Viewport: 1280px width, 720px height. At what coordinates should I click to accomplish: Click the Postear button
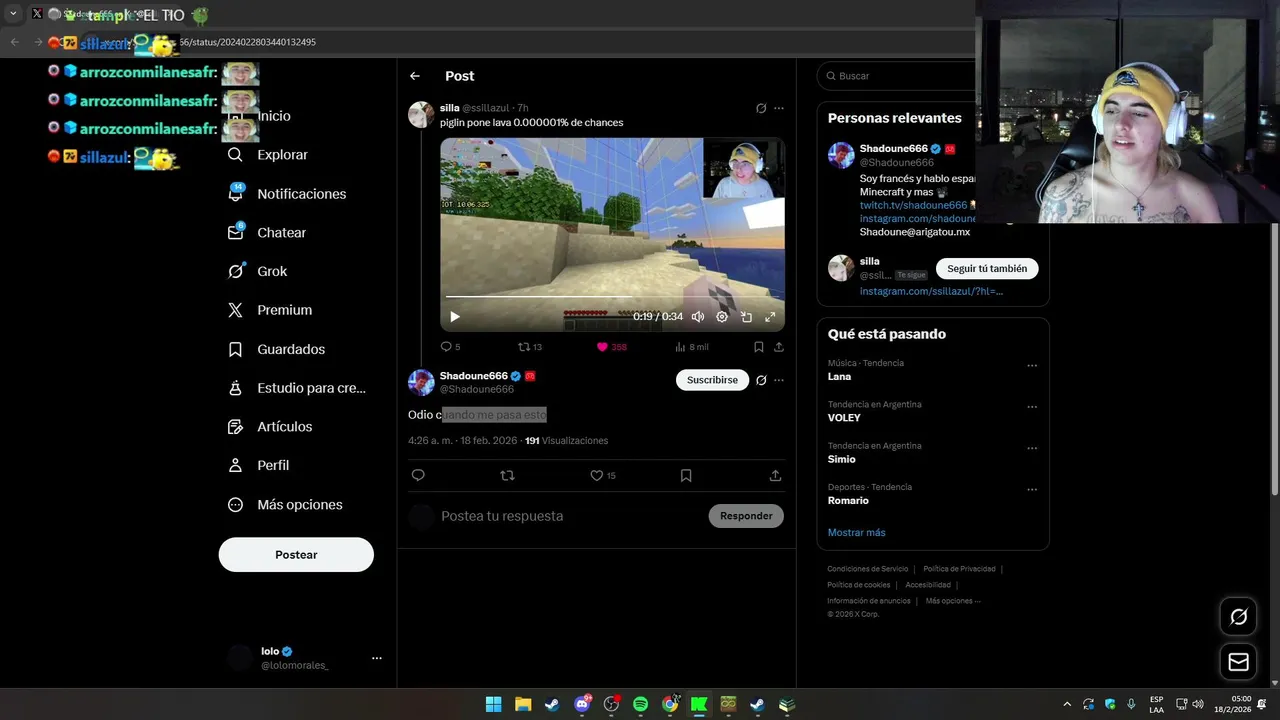coord(296,555)
